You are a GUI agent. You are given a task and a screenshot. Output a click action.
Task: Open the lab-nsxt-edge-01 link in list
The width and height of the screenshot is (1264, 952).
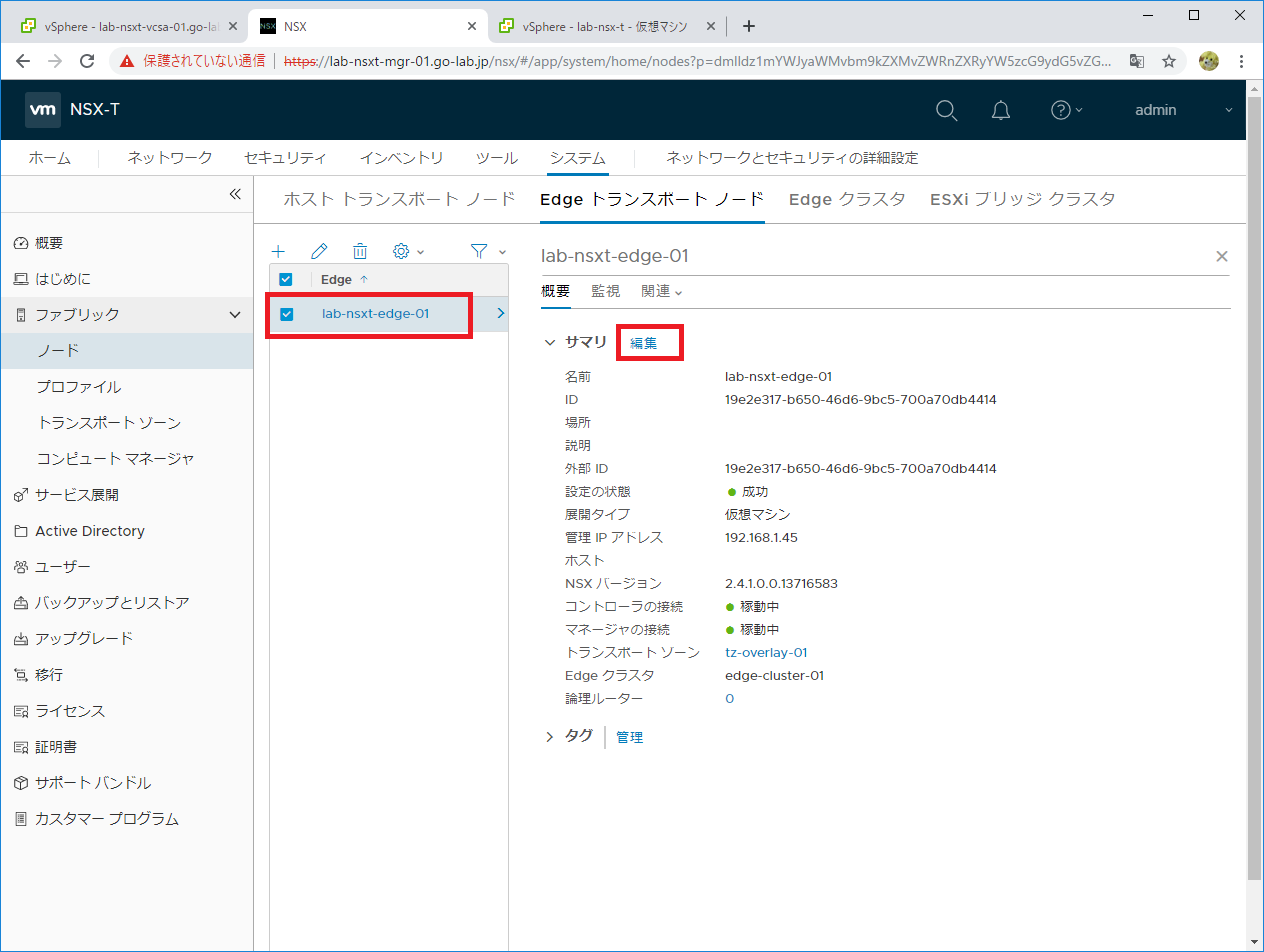coord(375,314)
